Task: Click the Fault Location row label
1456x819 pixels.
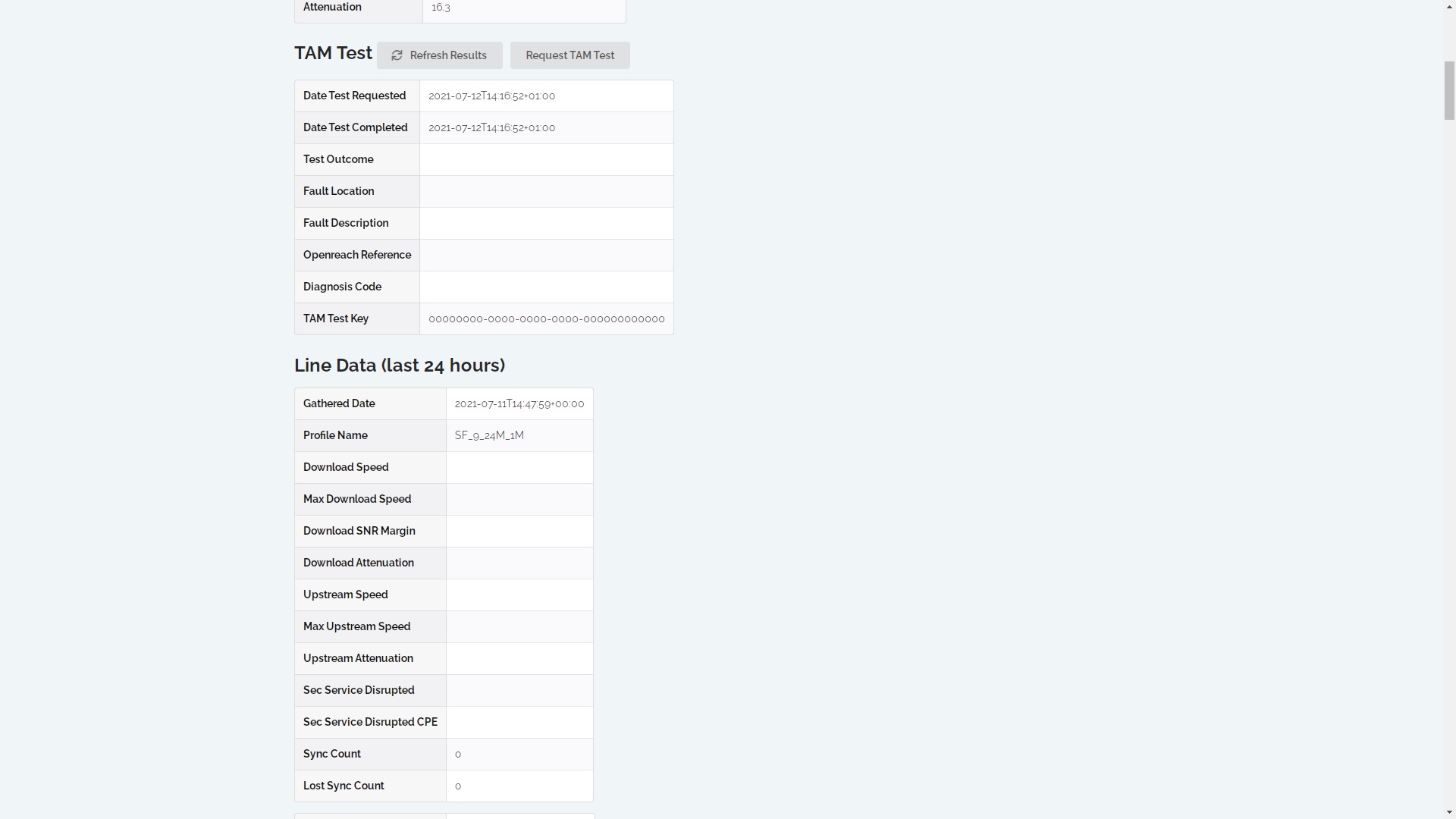Action: tap(338, 192)
